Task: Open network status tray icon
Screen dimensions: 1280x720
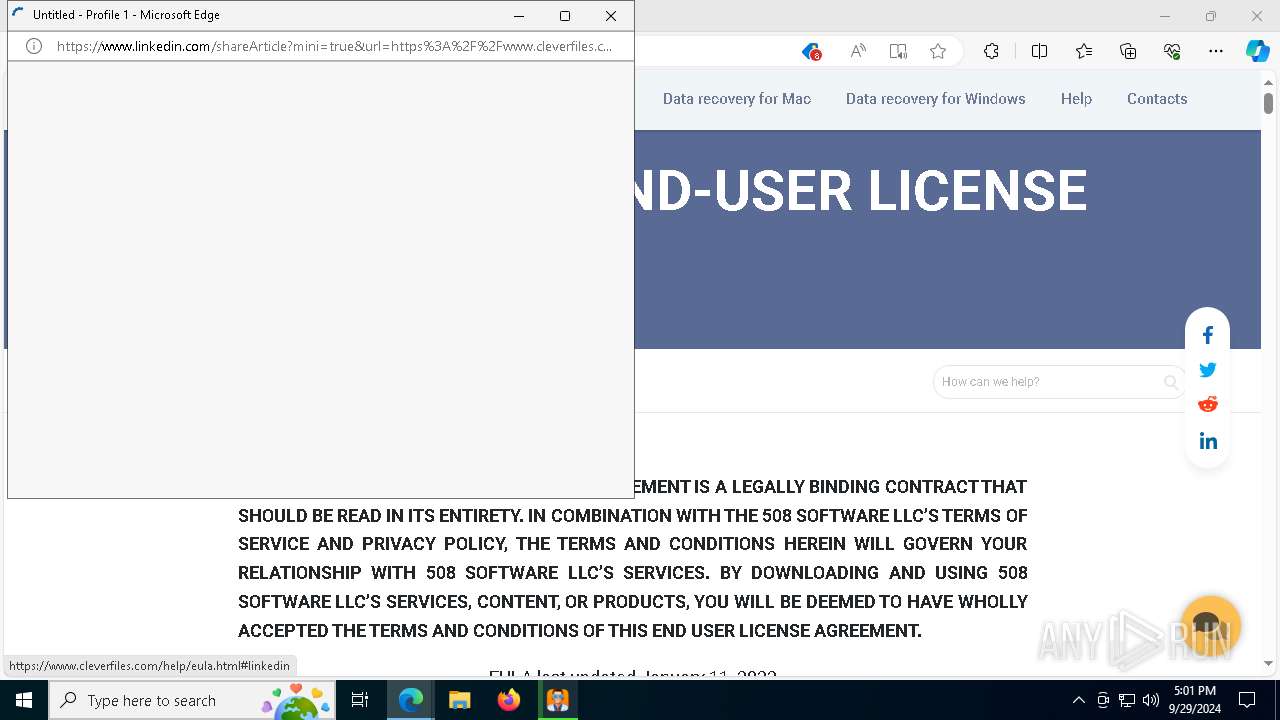Action: coord(1127,700)
